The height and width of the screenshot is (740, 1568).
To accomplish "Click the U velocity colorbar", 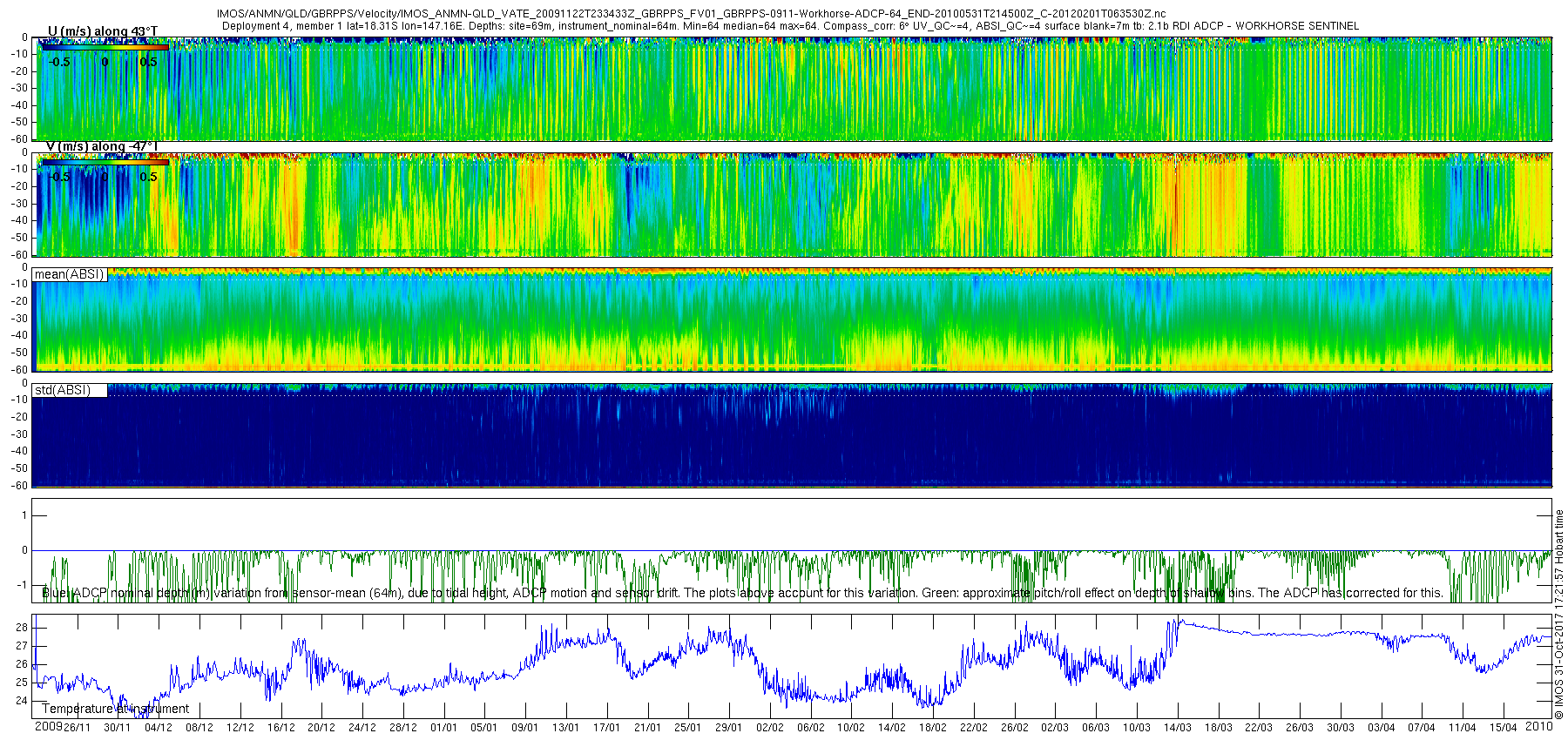I will click(105, 48).
